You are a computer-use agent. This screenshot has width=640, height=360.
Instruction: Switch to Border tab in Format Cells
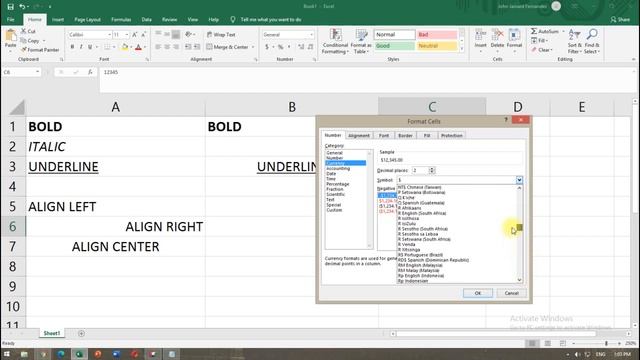pyautogui.click(x=405, y=136)
